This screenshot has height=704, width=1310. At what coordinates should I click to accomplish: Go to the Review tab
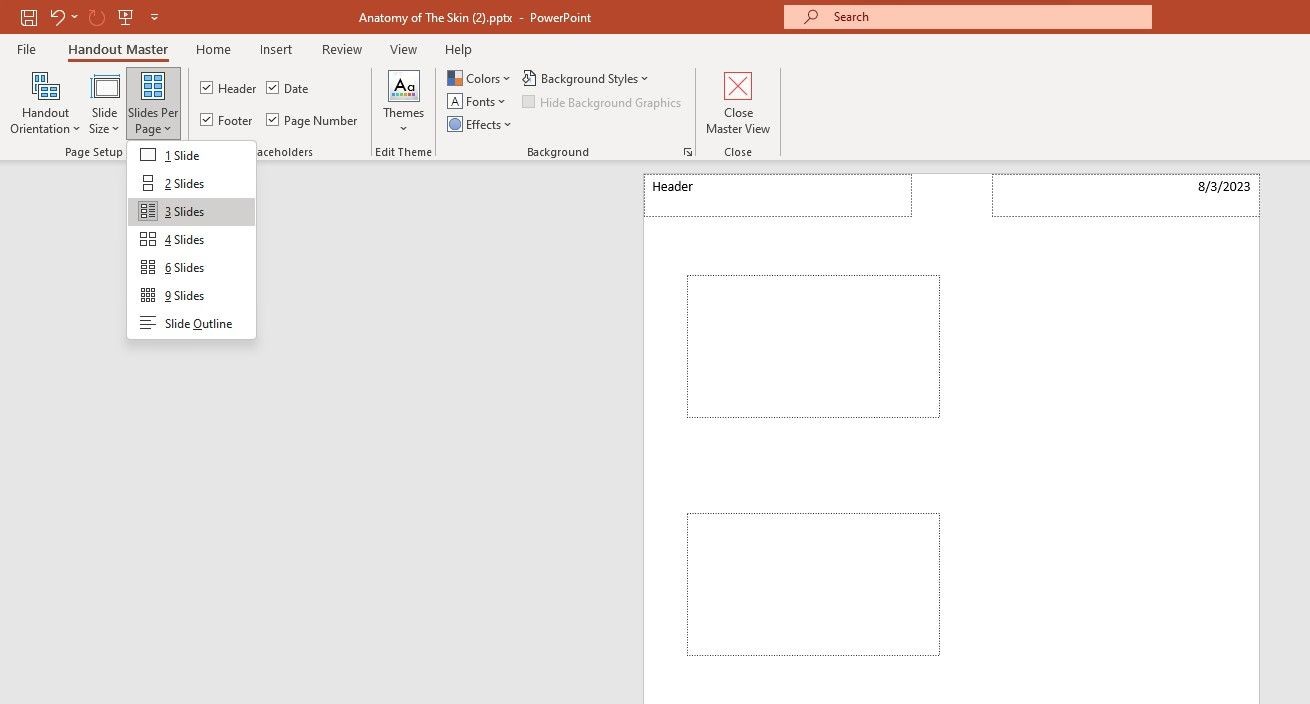(x=342, y=49)
